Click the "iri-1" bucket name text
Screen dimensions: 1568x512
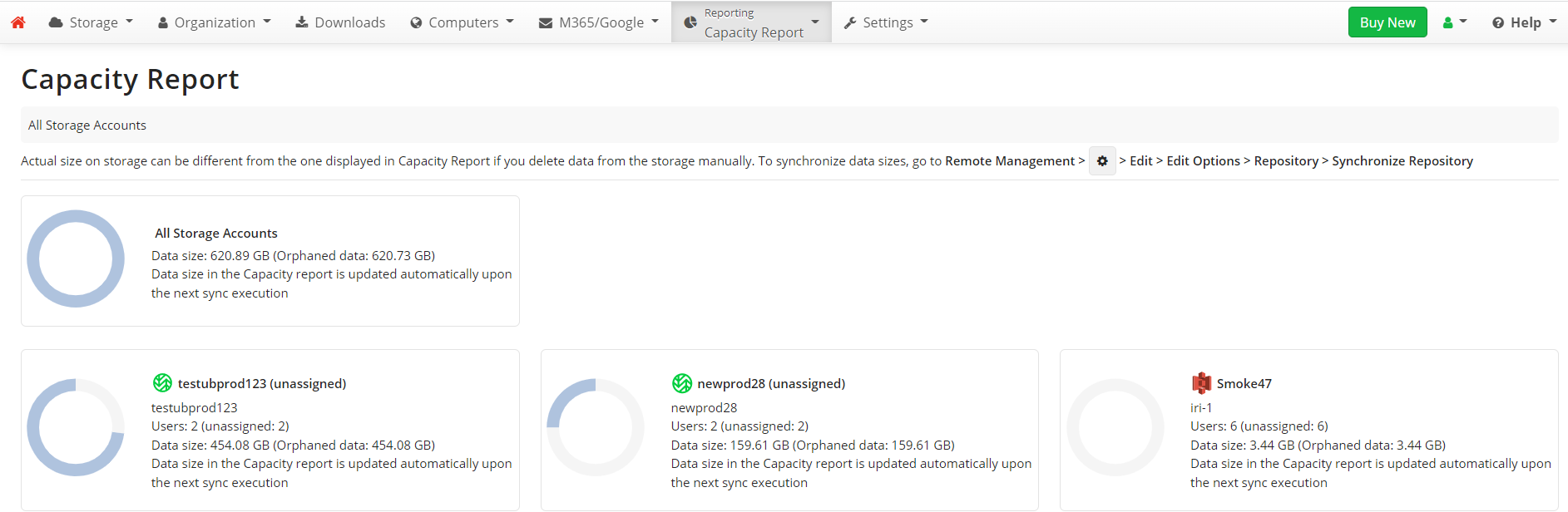click(1201, 408)
